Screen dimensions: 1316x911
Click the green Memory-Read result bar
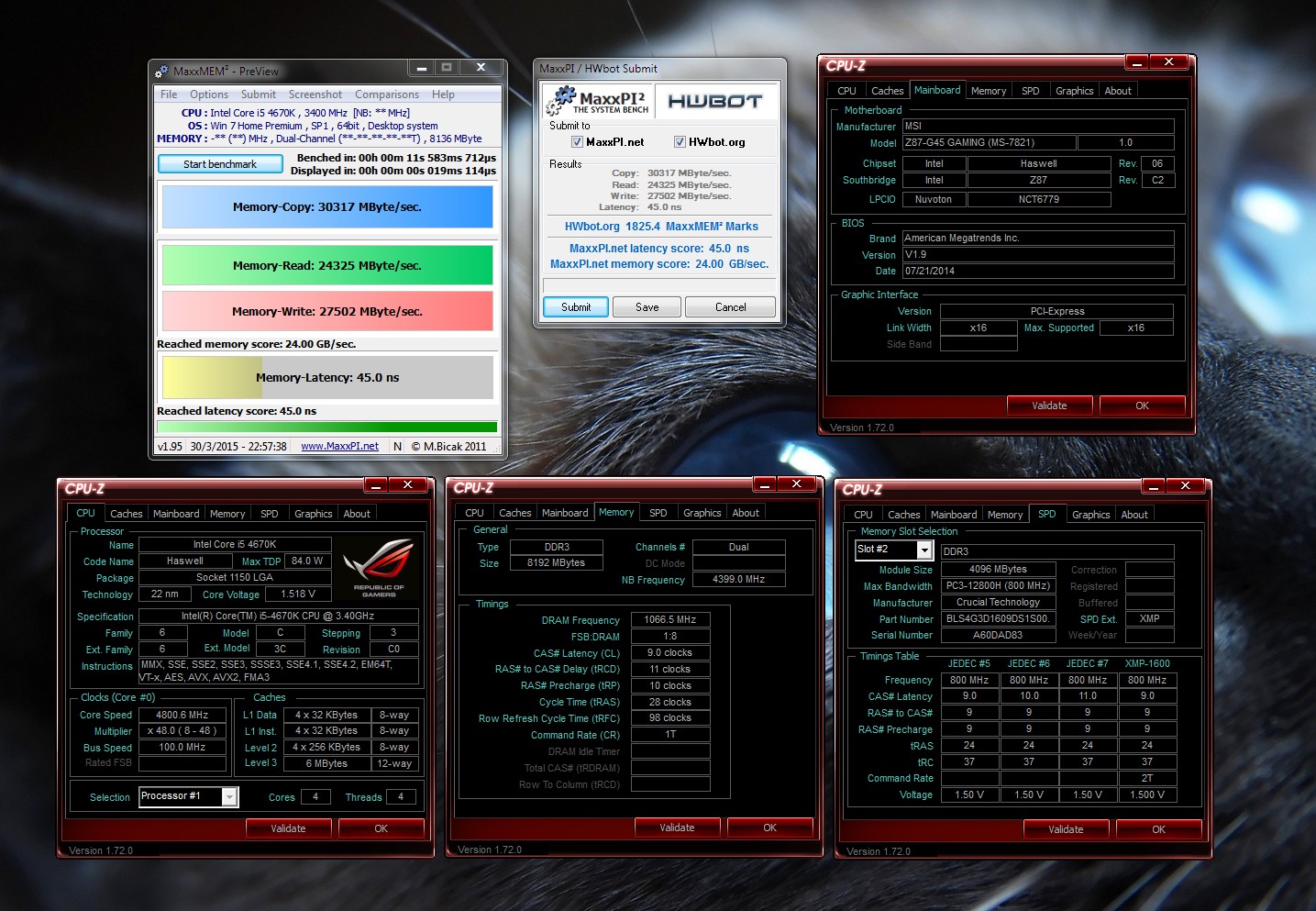click(x=327, y=266)
